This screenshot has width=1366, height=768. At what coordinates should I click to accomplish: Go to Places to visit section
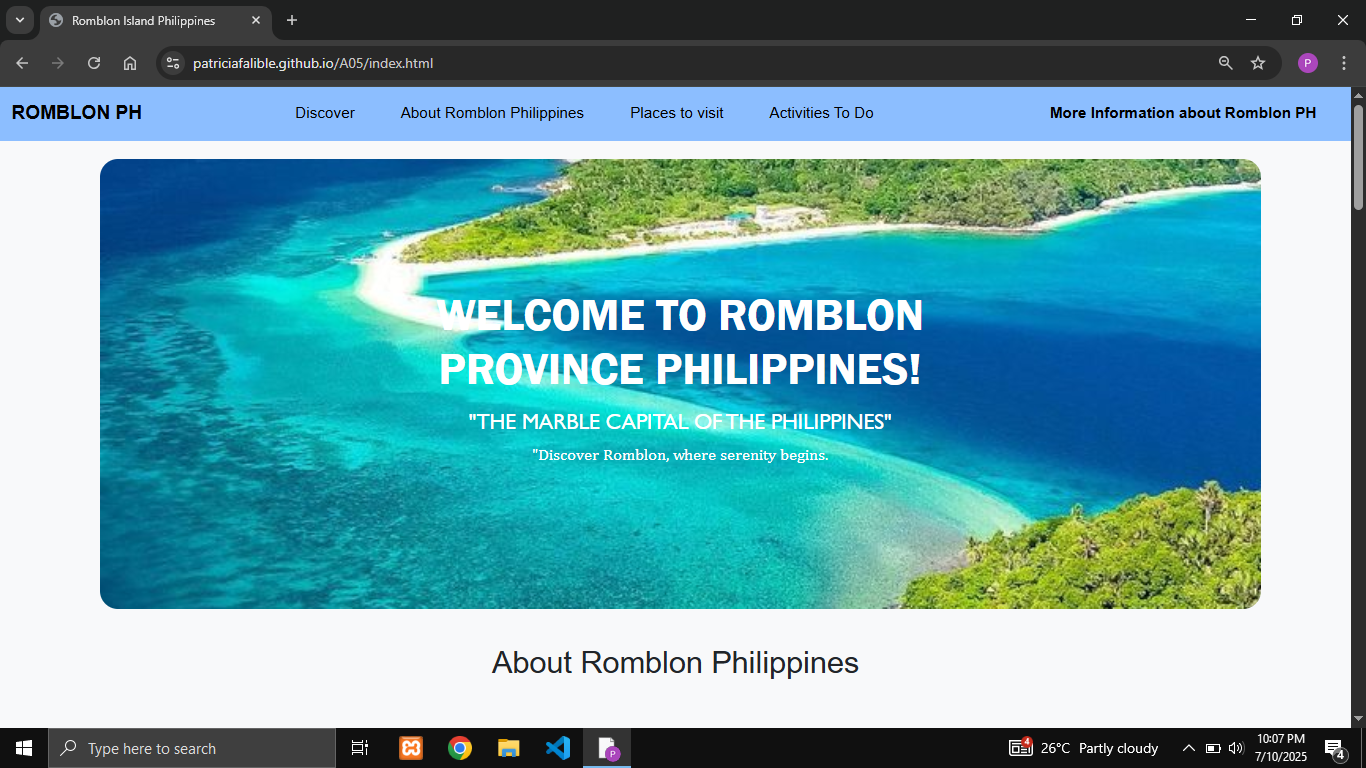[676, 113]
